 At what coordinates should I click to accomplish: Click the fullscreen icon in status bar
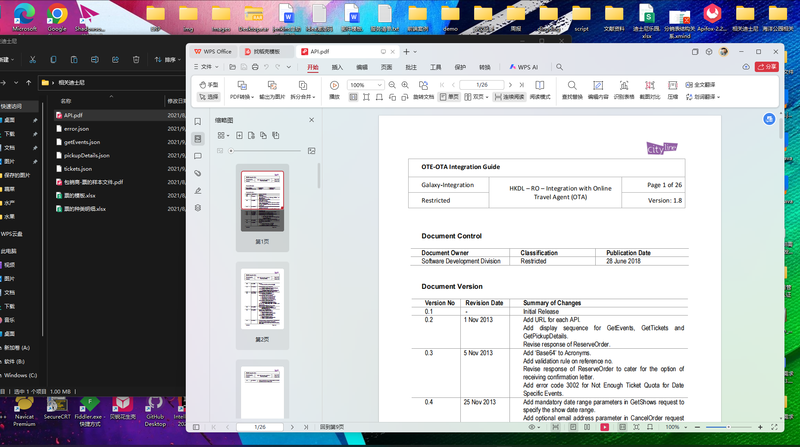774,427
